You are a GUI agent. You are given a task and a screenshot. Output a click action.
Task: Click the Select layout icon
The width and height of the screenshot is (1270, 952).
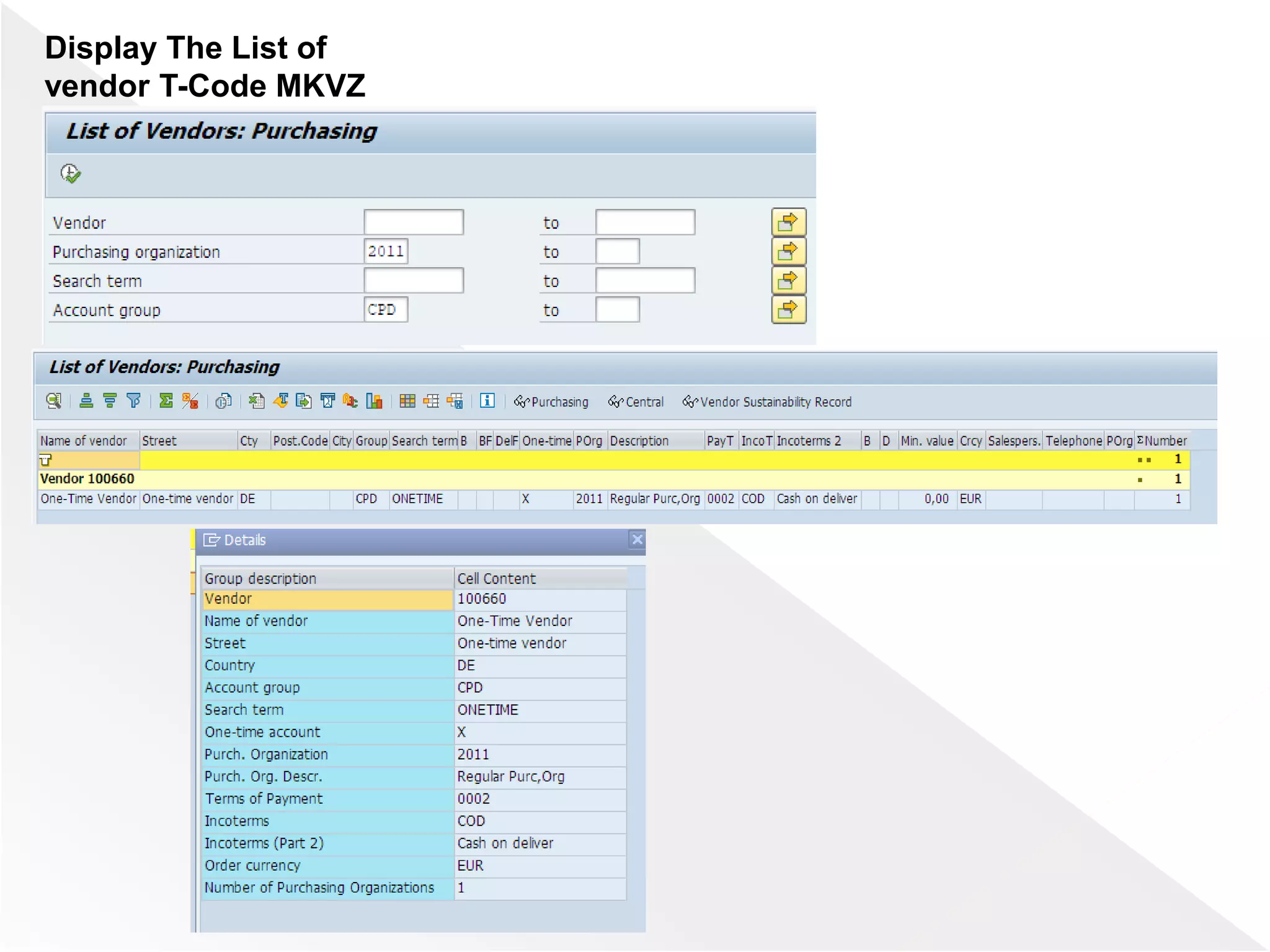431,401
